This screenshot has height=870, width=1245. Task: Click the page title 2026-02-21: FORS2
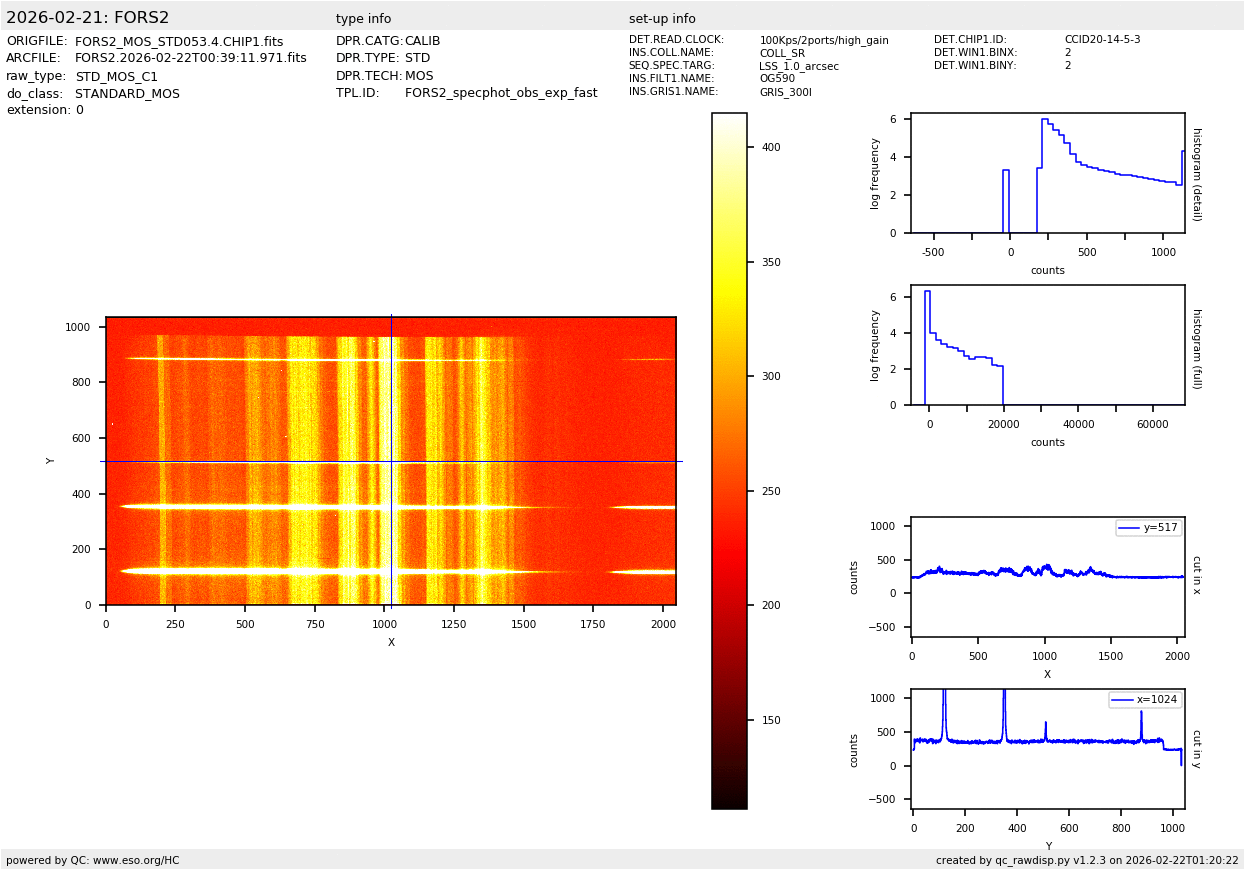(88, 18)
